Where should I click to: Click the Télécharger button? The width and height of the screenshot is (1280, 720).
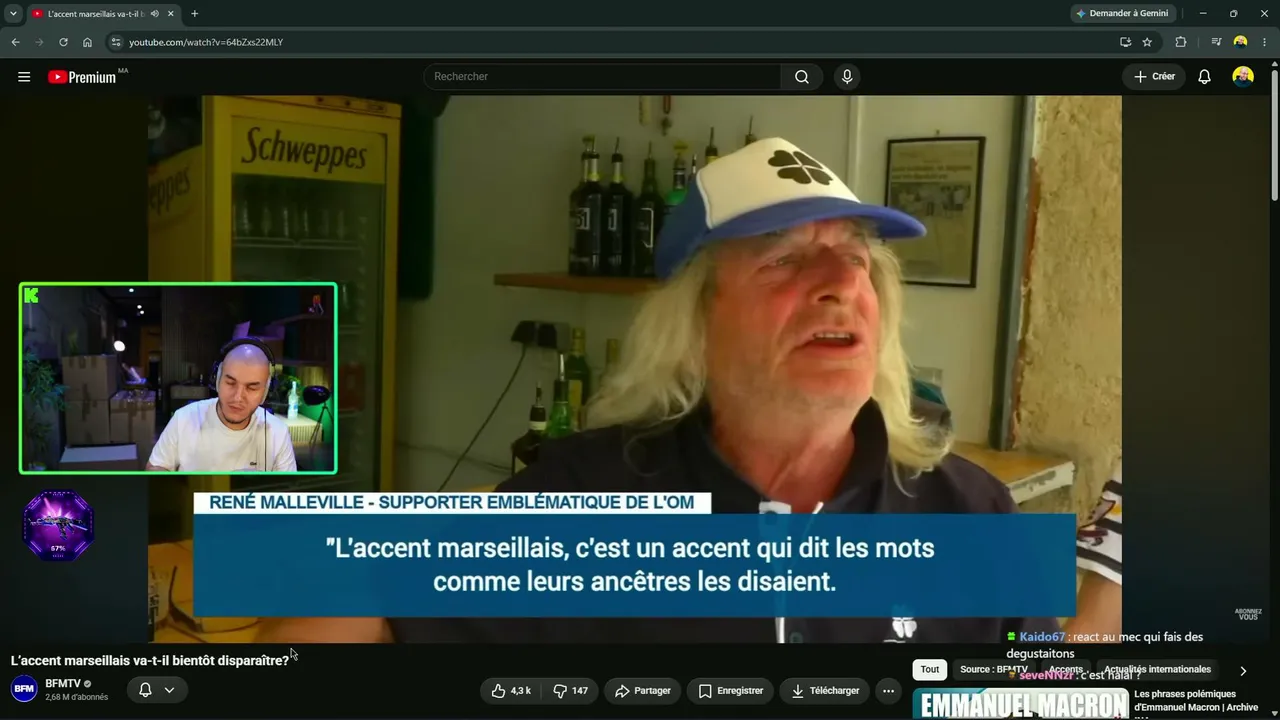(825, 690)
